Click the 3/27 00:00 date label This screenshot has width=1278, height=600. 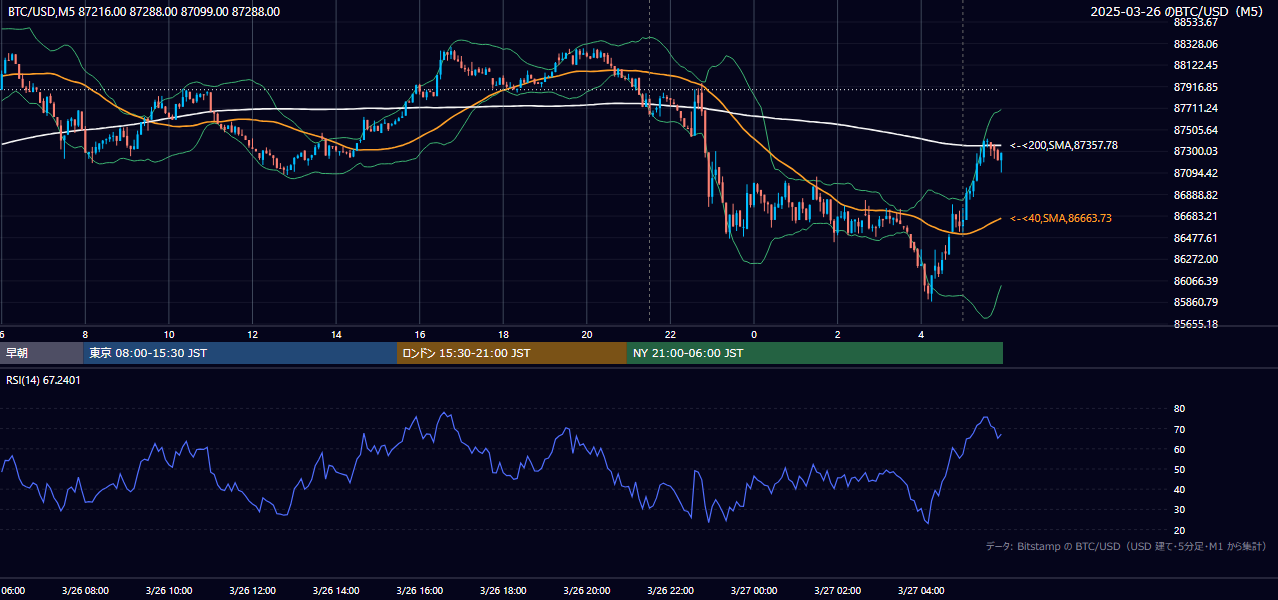[x=754, y=591]
